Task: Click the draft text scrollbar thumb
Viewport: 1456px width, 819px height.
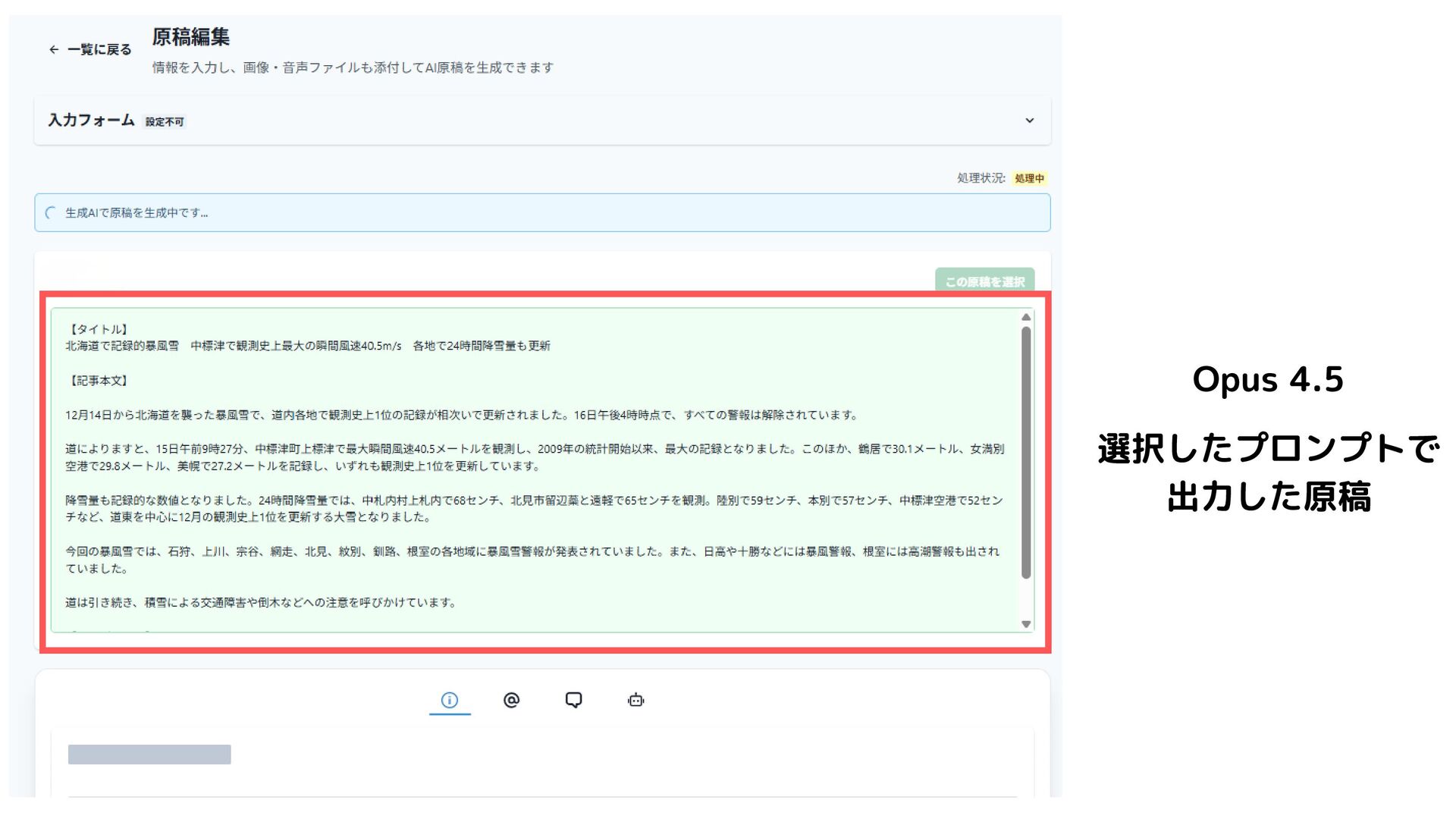Action: [1026, 452]
